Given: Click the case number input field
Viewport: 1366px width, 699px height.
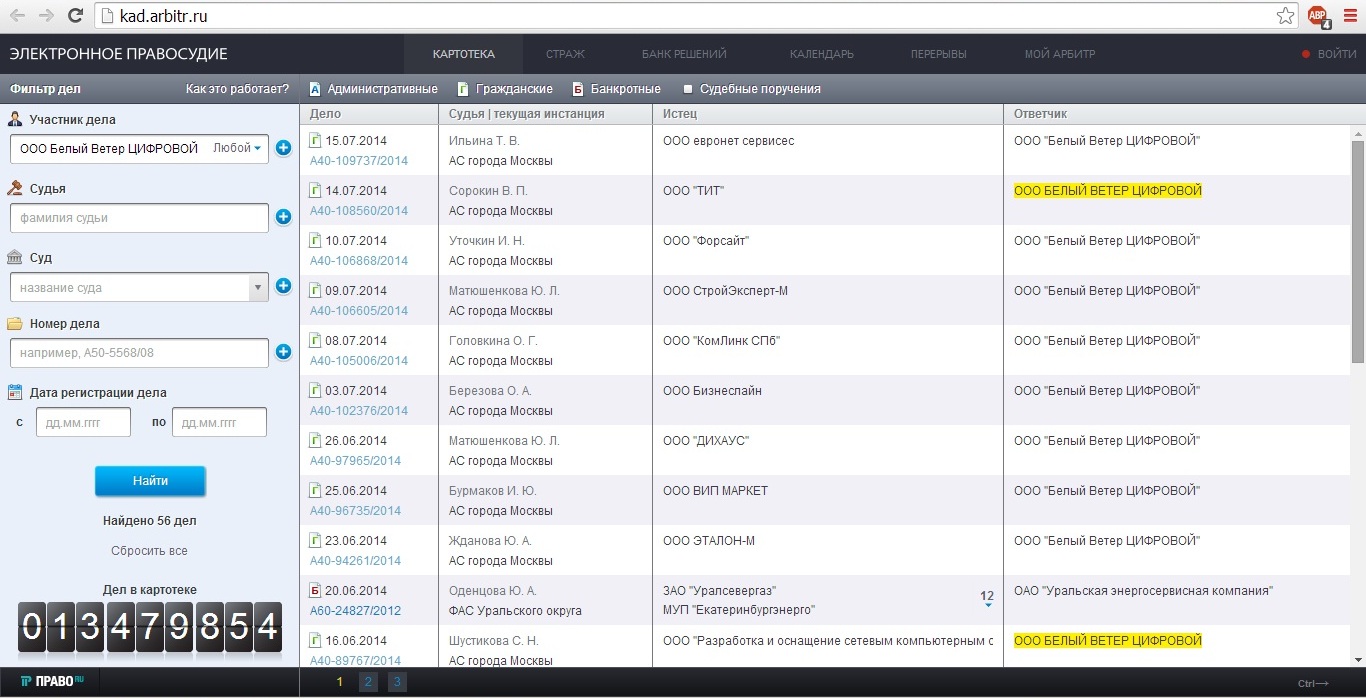Looking at the screenshot, I should 139,353.
